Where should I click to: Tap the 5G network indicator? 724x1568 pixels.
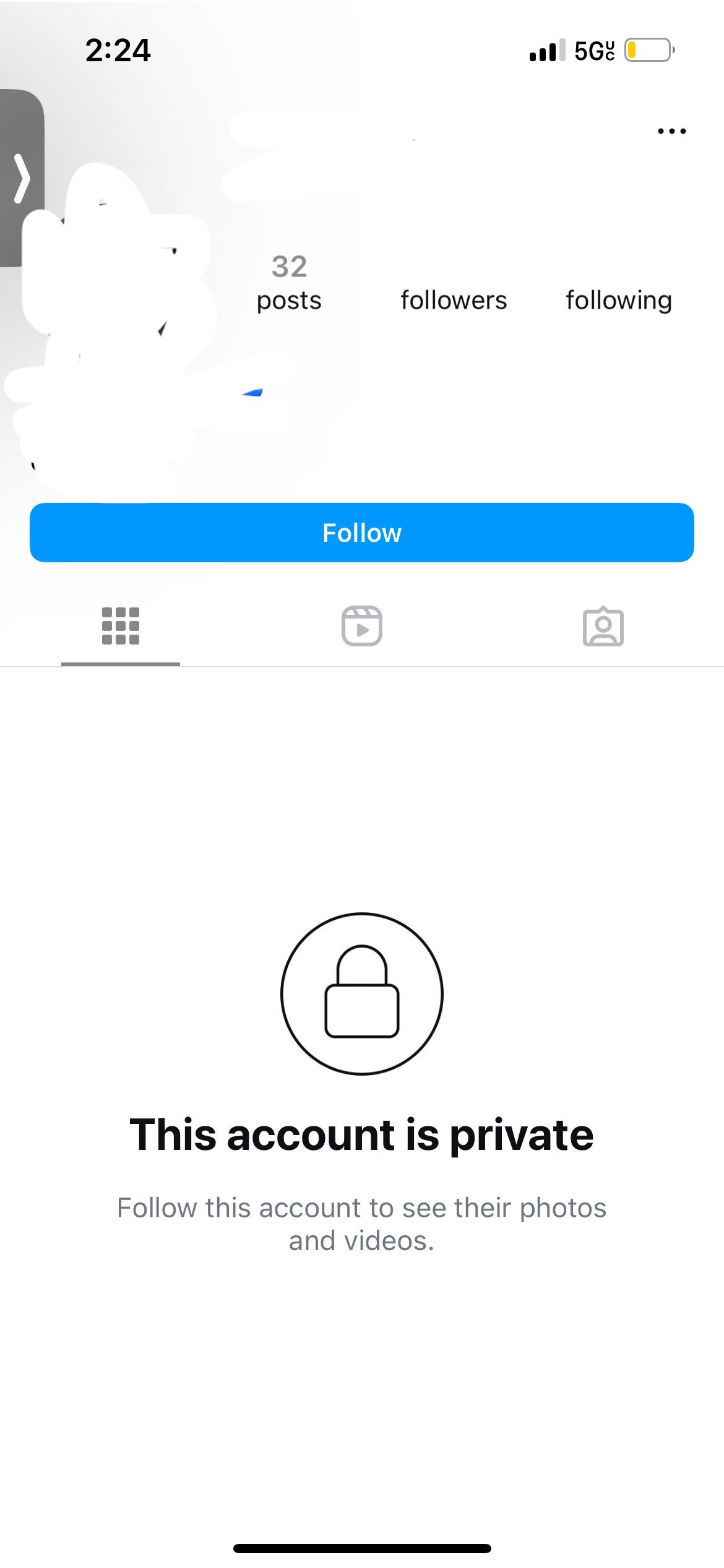pos(595,51)
